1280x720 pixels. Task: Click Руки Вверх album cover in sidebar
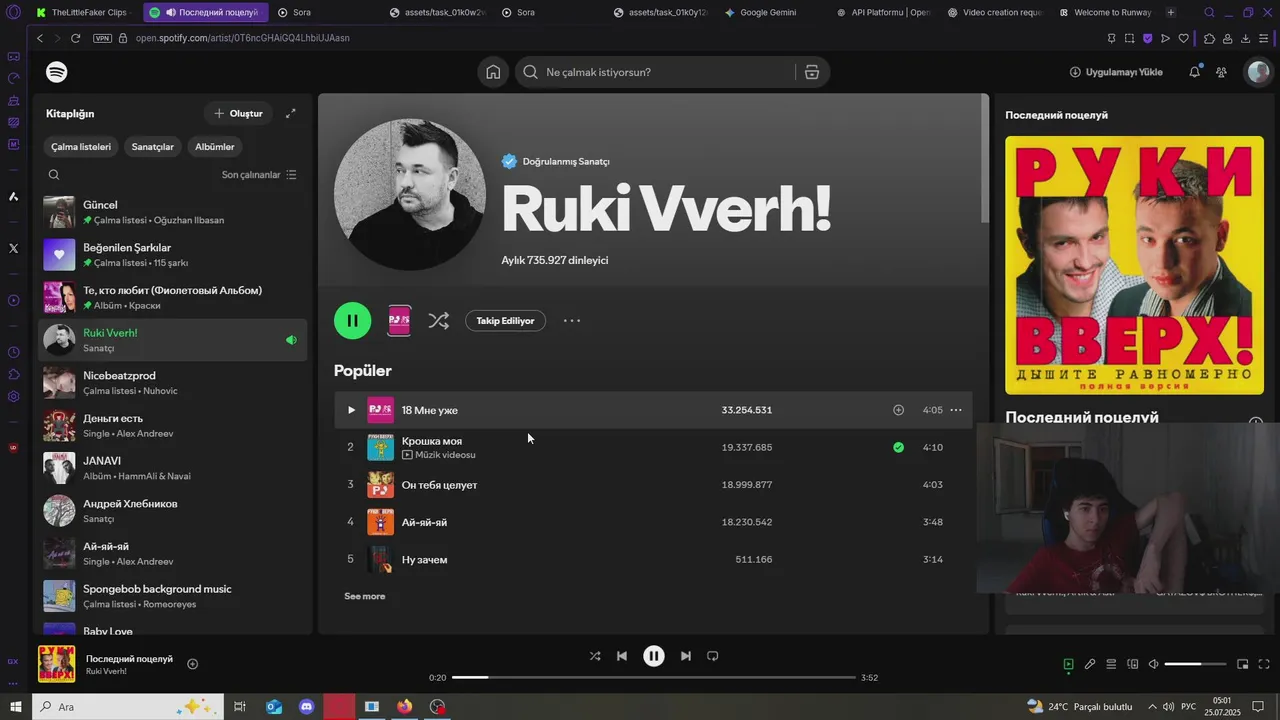click(x=1134, y=265)
